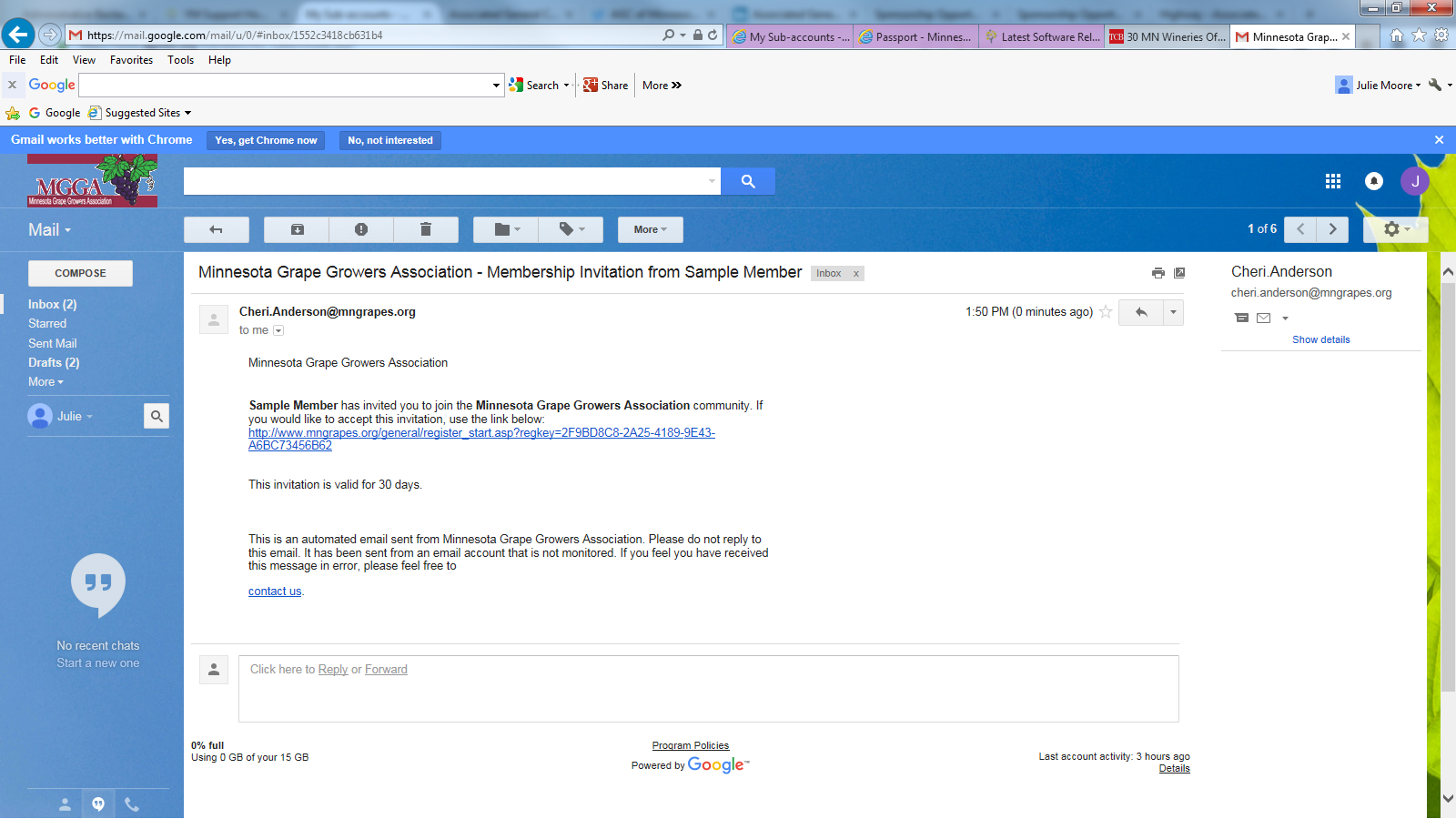Open the notifications bell icon
The height and width of the screenshot is (819, 1456).
[1374, 181]
